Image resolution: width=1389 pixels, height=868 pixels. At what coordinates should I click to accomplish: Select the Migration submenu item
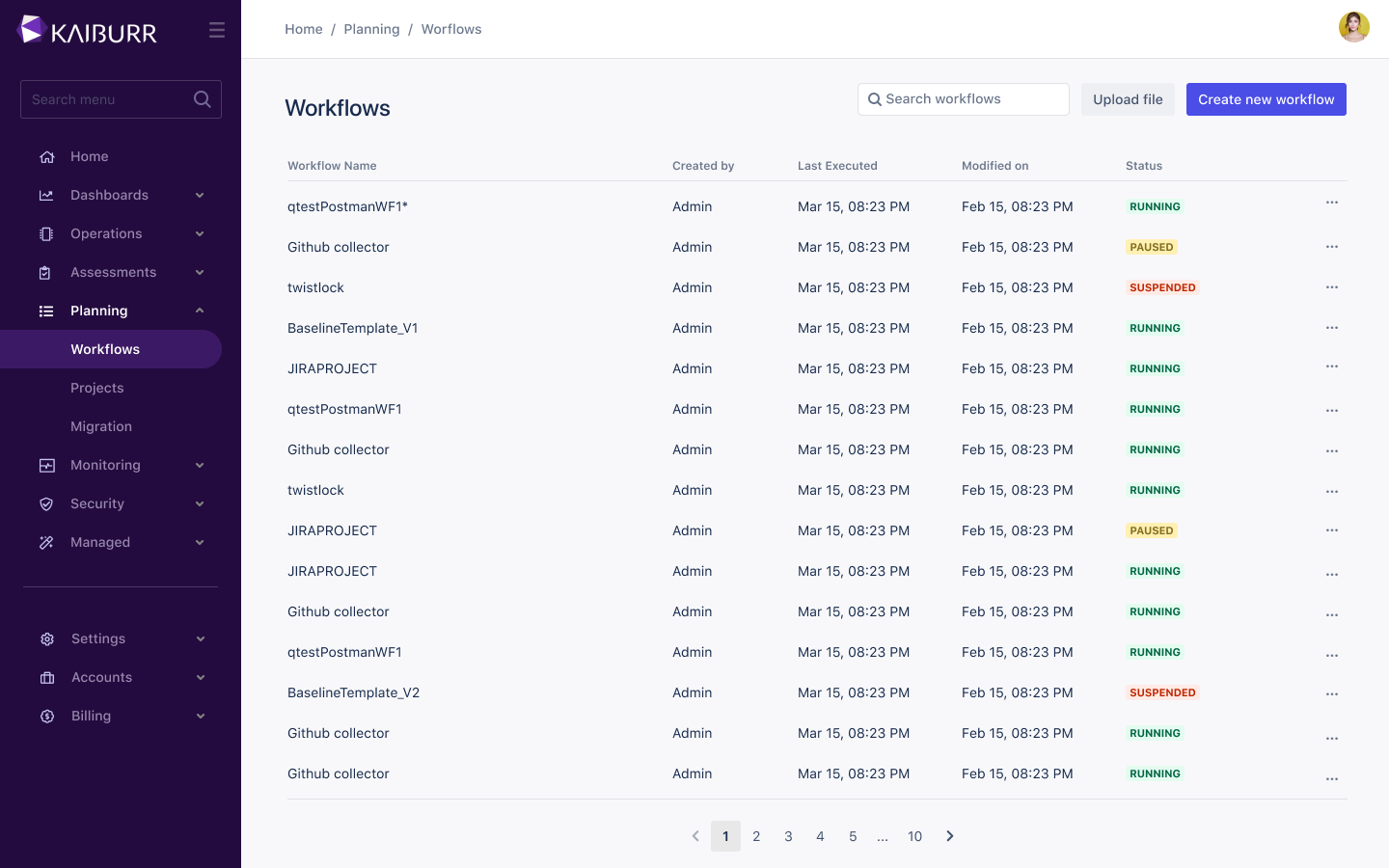tap(101, 426)
